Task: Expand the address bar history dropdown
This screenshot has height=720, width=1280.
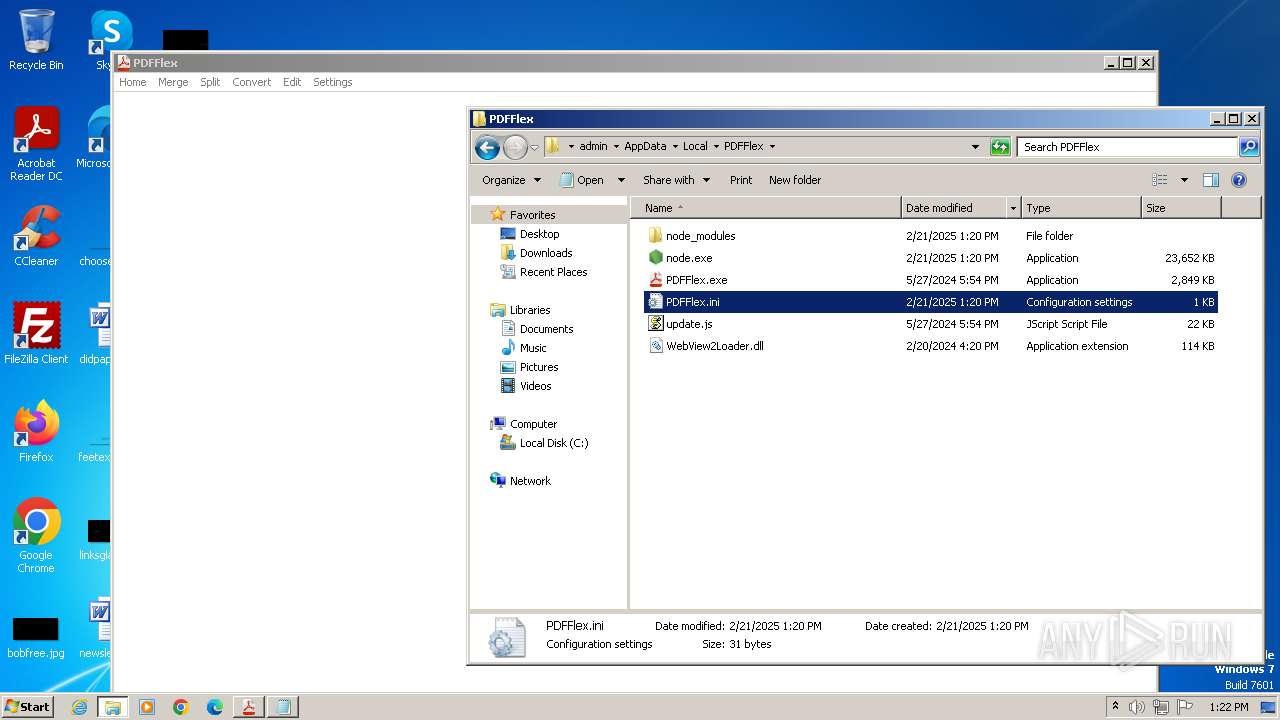Action: tap(975, 147)
